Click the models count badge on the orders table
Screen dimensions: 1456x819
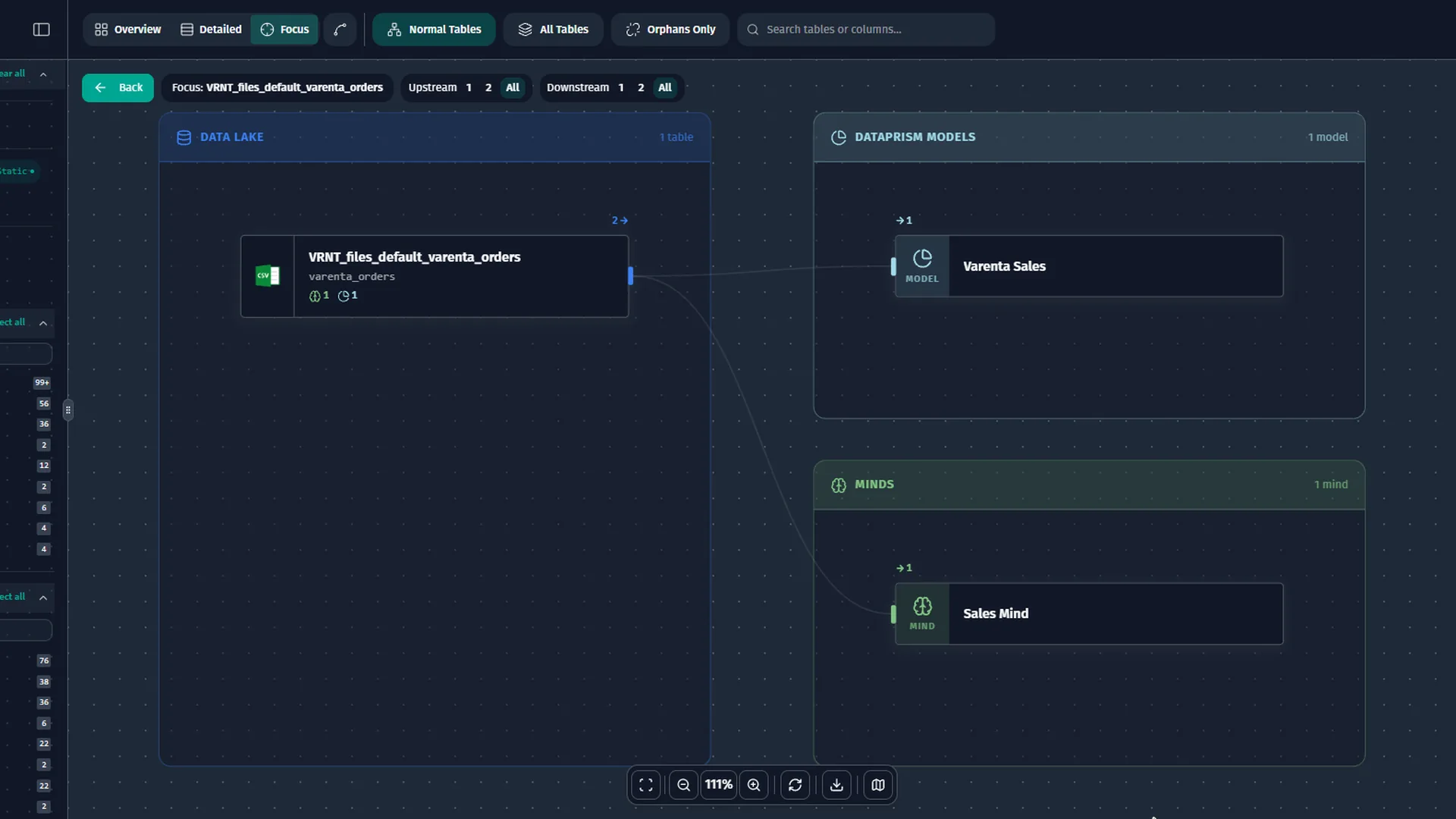pyautogui.click(x=347, y=296)
